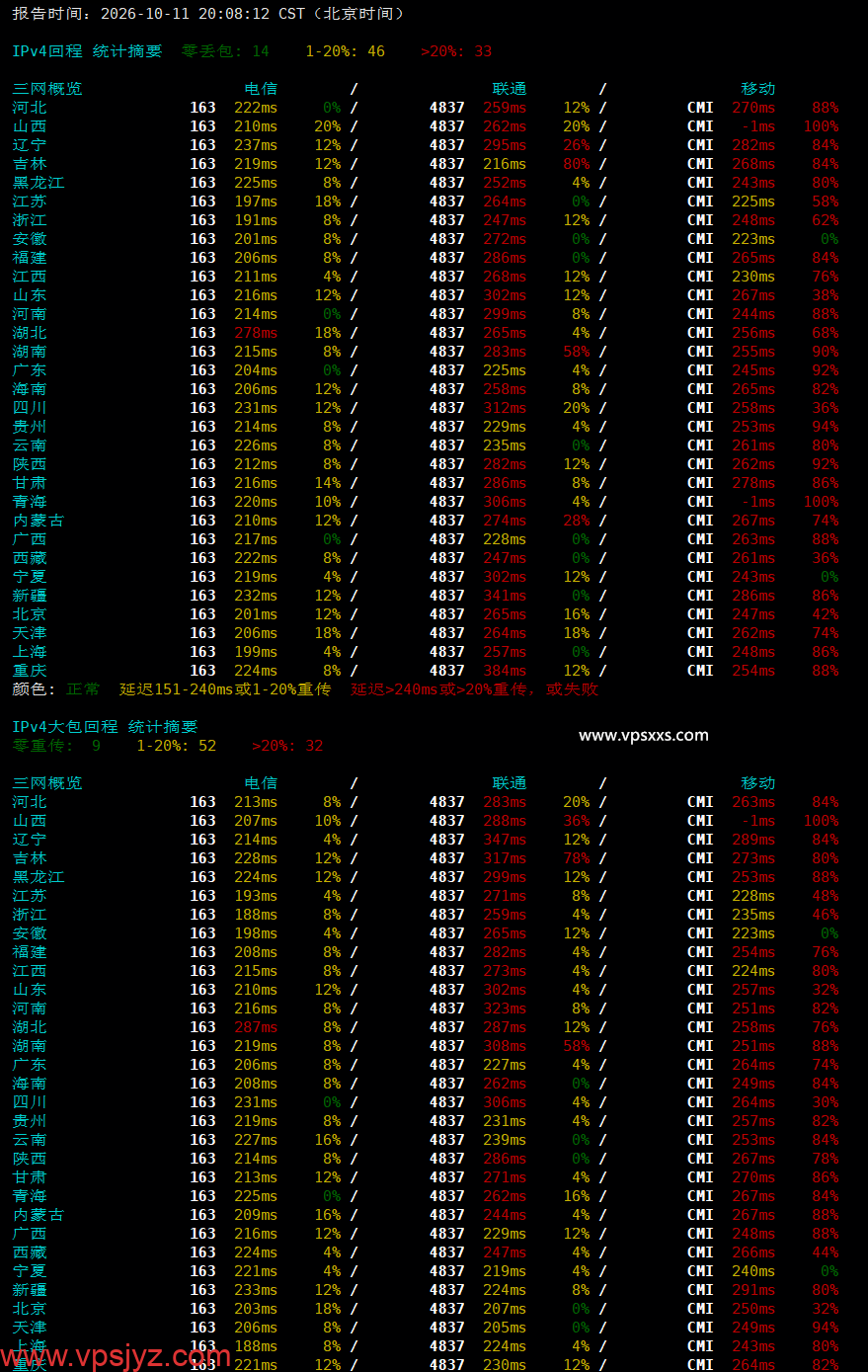Click the 199ms telecom latency for 上海
The height and width of the screenshot is (1372, 868).
tap(256, 652)
